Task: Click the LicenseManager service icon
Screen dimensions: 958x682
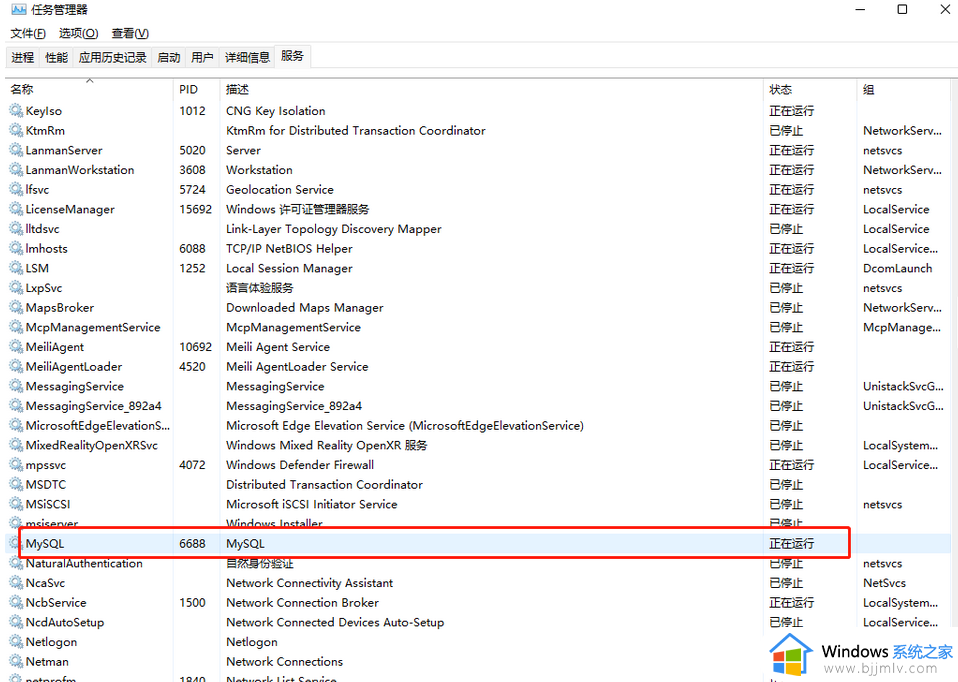Action: (16, 209)
